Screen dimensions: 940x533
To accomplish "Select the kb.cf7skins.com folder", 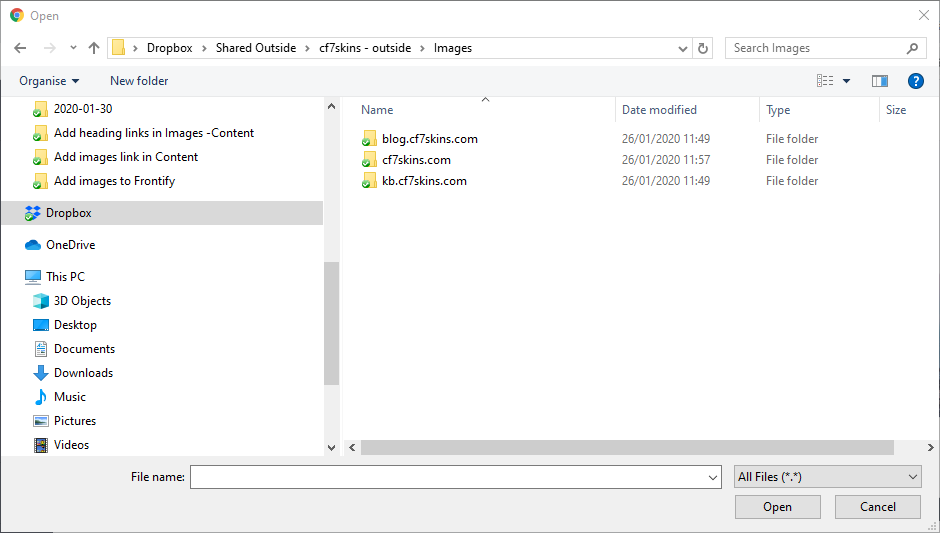I will tap(424, 181).
